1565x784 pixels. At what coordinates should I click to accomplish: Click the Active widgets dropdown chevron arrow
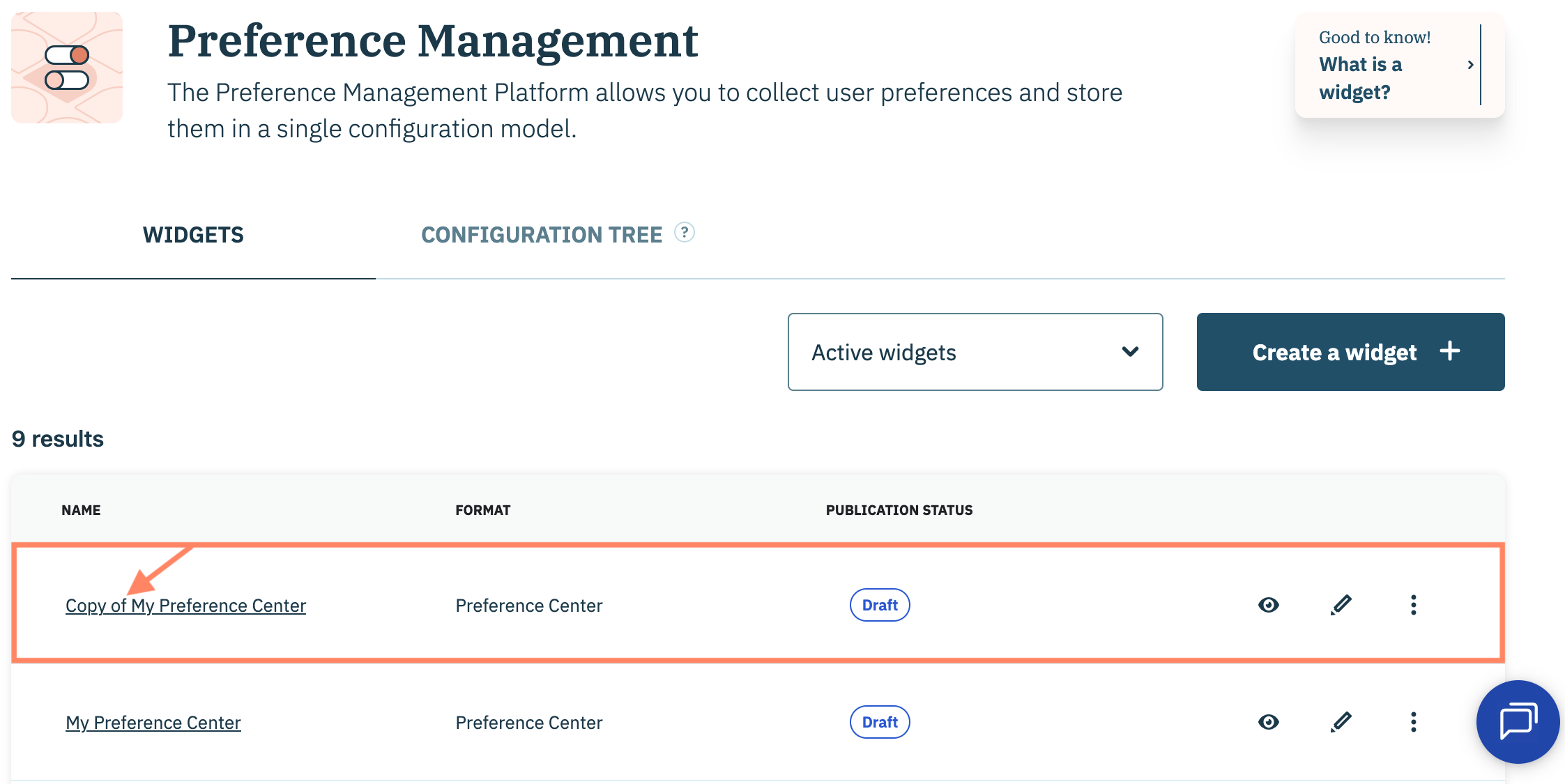pyautogui.click(x=1130, y=352)
